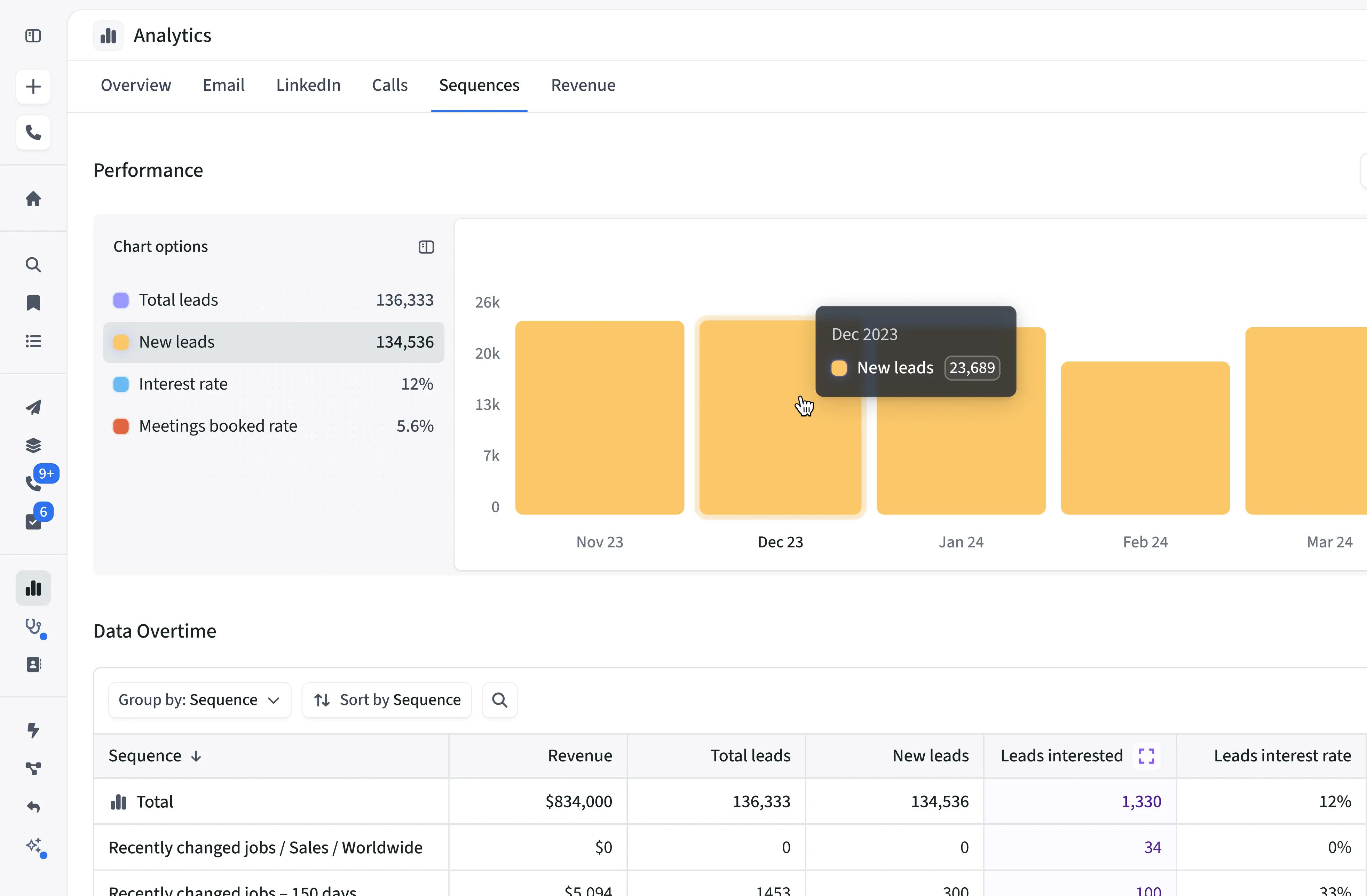Open tasks icon with 6 badge
The image size is (1367, 896).
[x=33, y=521]
